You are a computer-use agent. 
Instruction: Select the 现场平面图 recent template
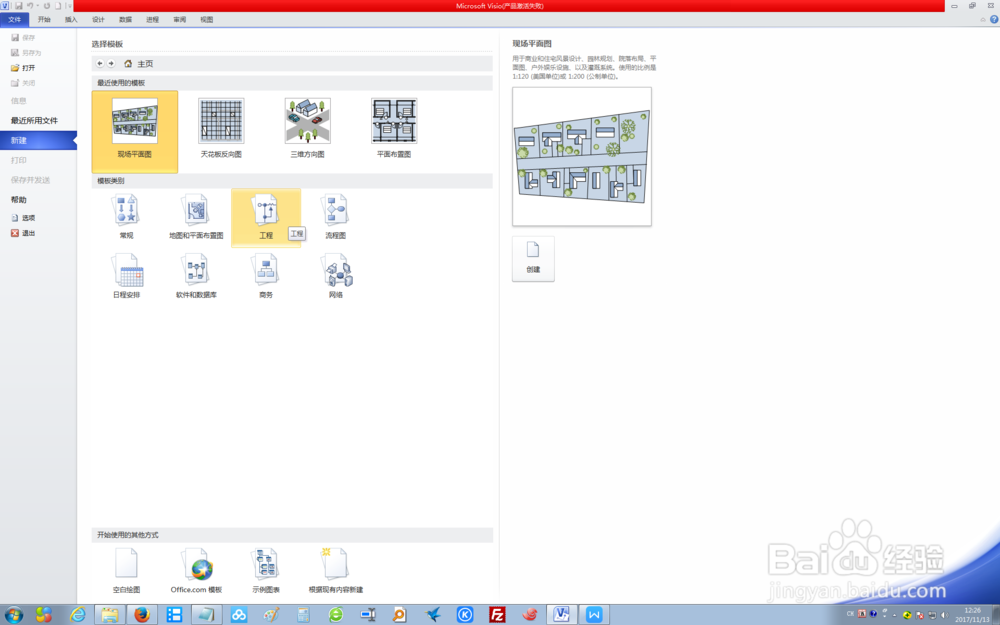(135, 131)
